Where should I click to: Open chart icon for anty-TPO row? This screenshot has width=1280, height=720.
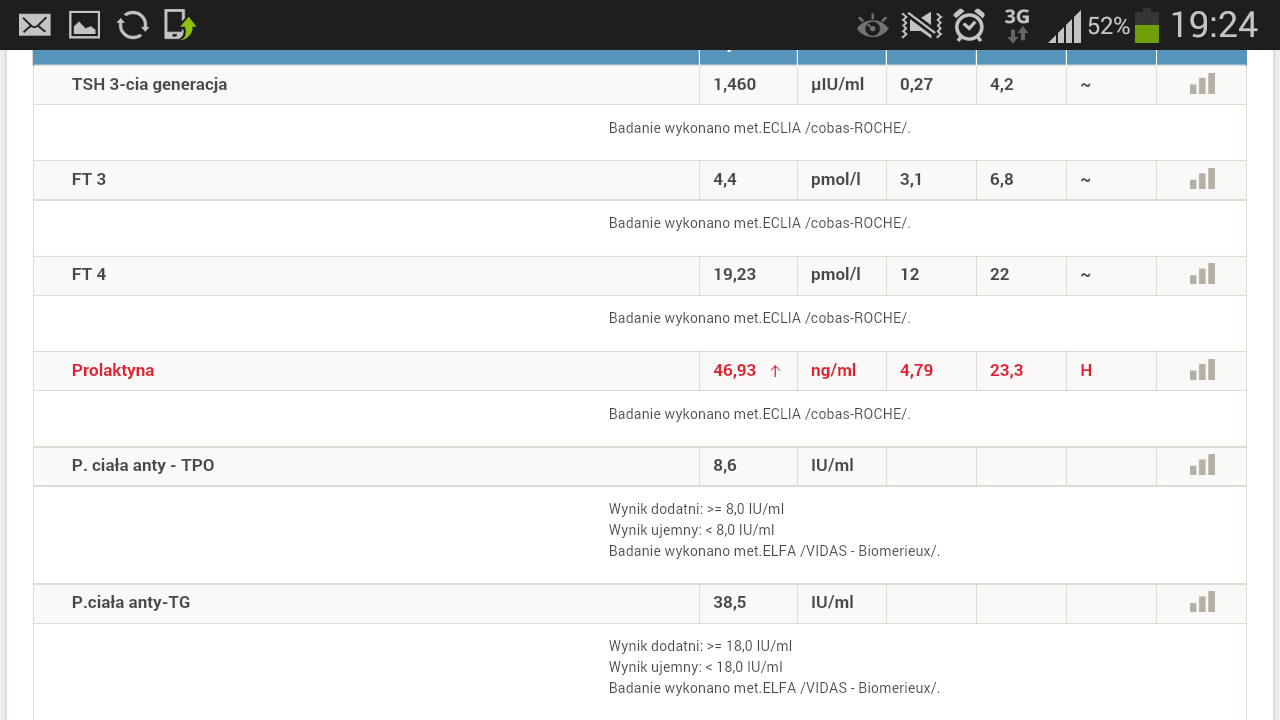click(x=1202, y=465)
